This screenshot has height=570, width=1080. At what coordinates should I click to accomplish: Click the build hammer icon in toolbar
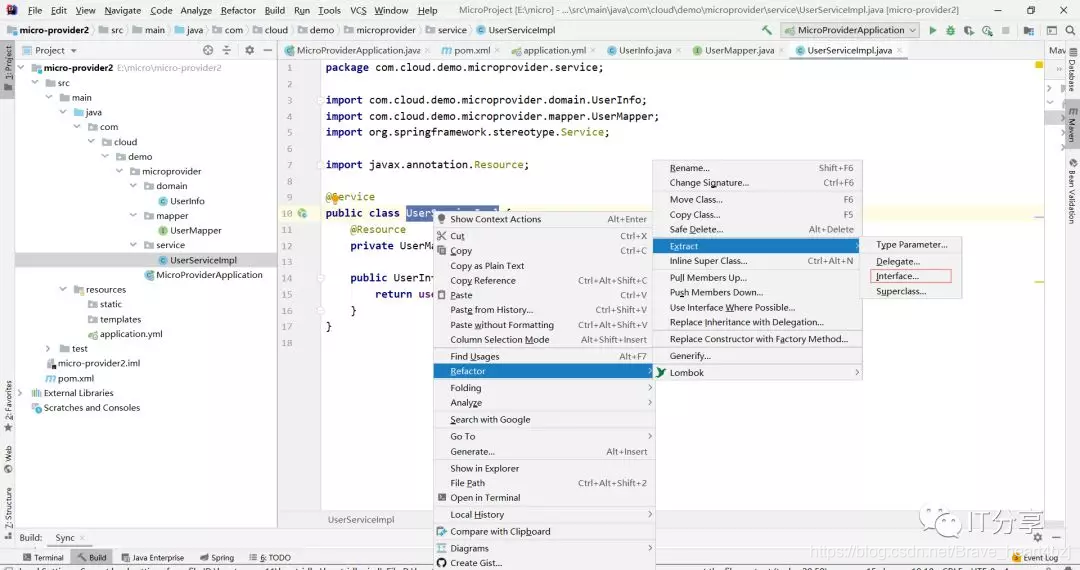coord(767,30)
